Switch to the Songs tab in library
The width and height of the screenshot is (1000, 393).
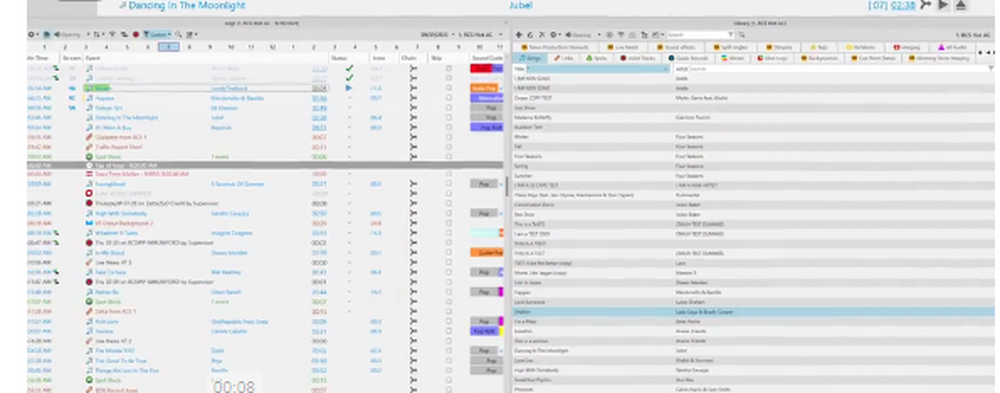pos(531,58)
